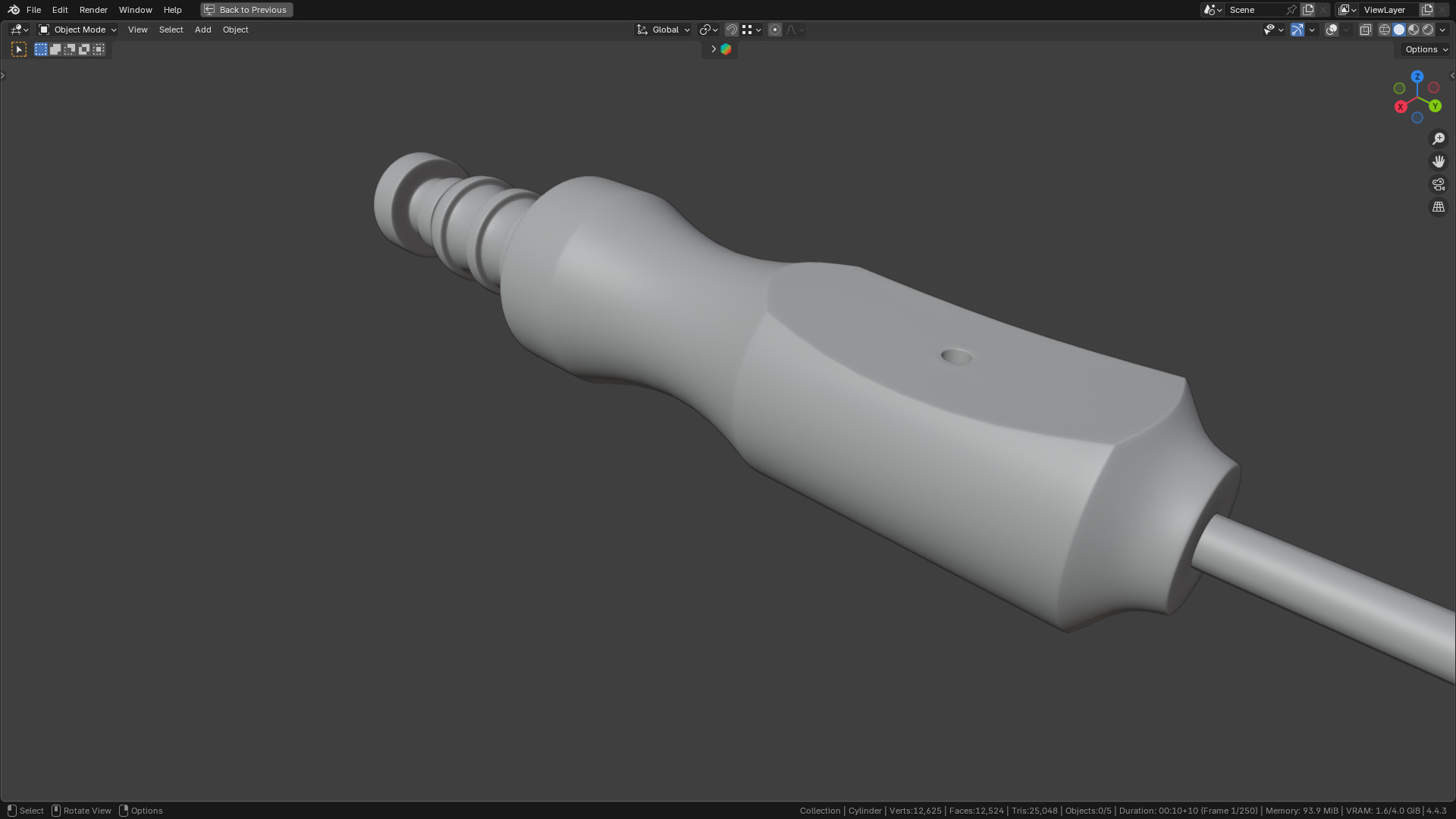Screen dimensions: 1456x819
Task: Open the transform pivot point dropdown
Action: click(x=708, y=30)
